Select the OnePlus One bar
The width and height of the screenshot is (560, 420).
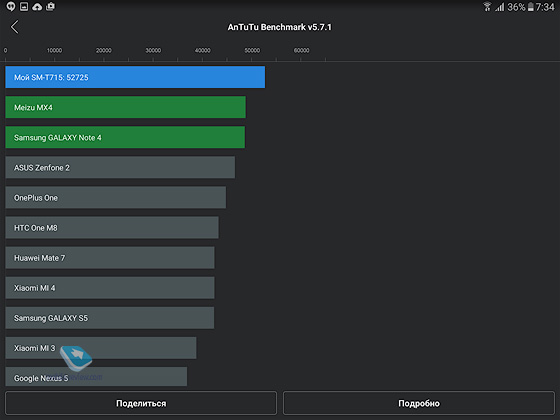click(115, 197)
